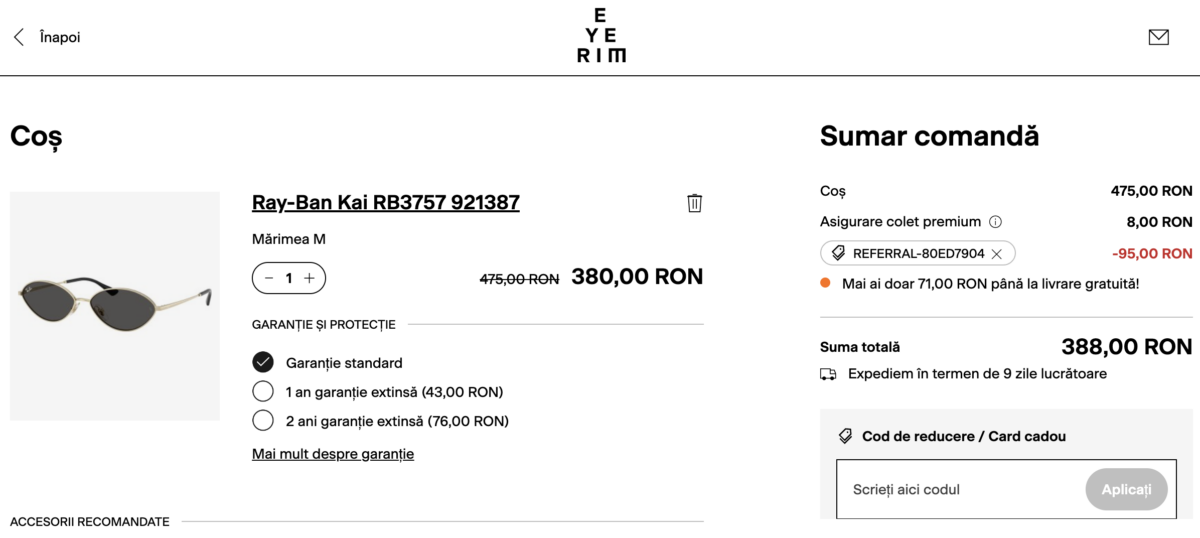Open the envelope mail icon
The width and height of the screenshot is (1200, 538).
[x=1158, y=37]
